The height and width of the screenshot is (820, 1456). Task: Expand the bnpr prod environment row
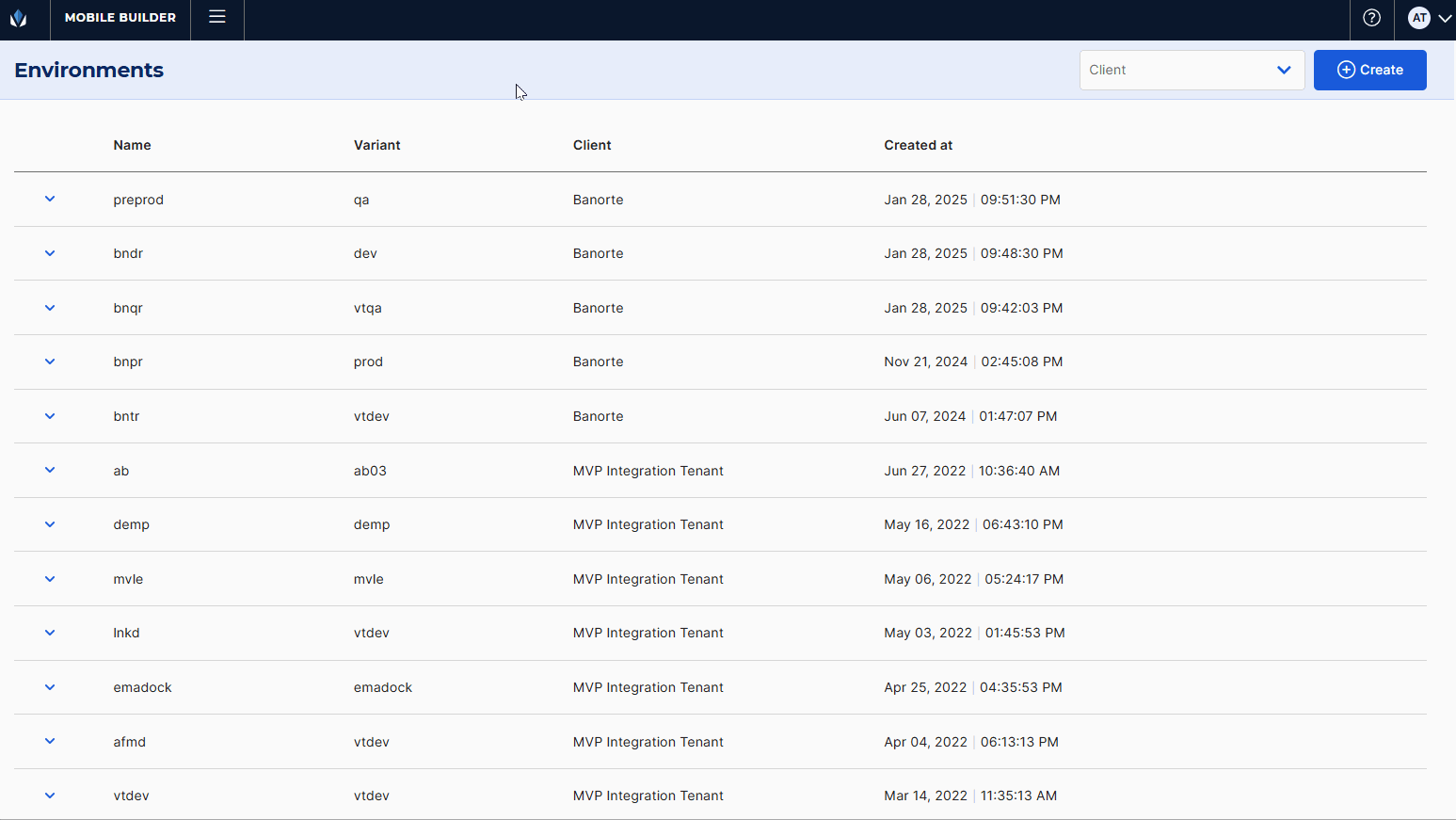coord(50,362)
